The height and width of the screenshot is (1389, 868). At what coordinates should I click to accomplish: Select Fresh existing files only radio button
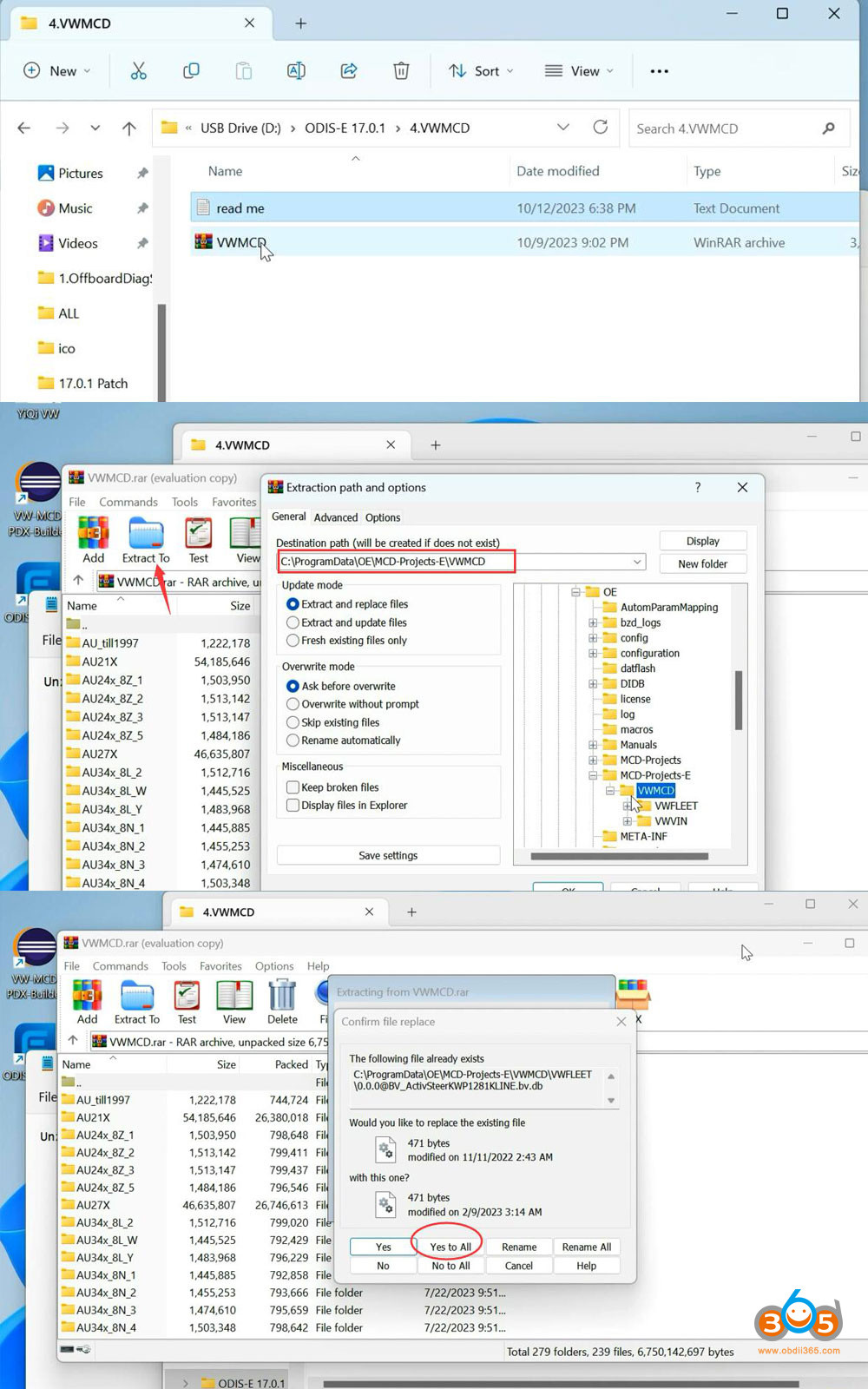pyautogui.click(x=293, y=641)
